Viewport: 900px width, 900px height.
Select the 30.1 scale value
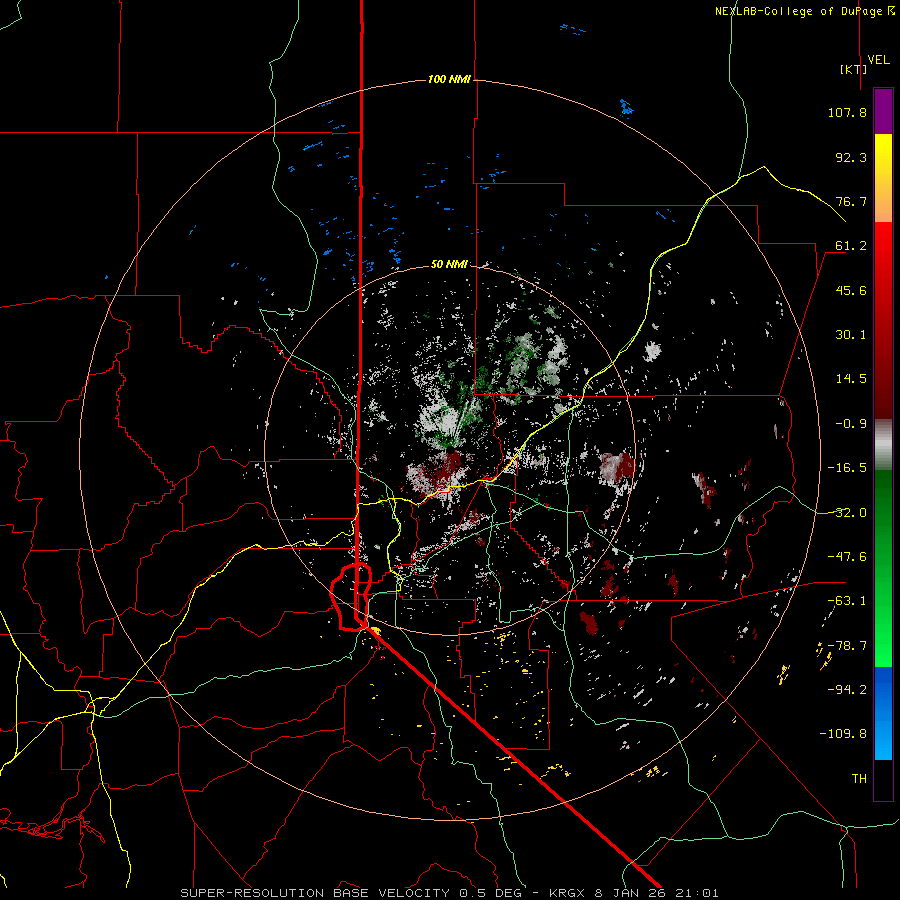pos(851,335)
